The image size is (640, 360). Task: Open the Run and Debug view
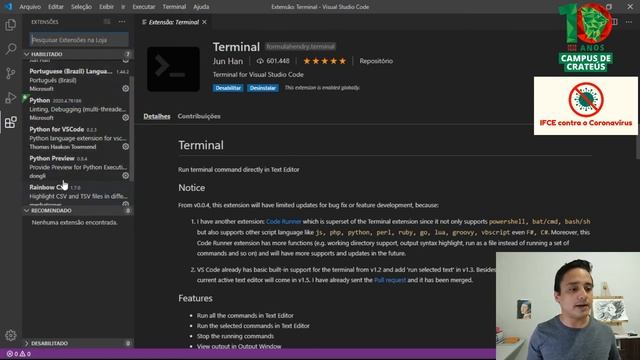(11, 98)
